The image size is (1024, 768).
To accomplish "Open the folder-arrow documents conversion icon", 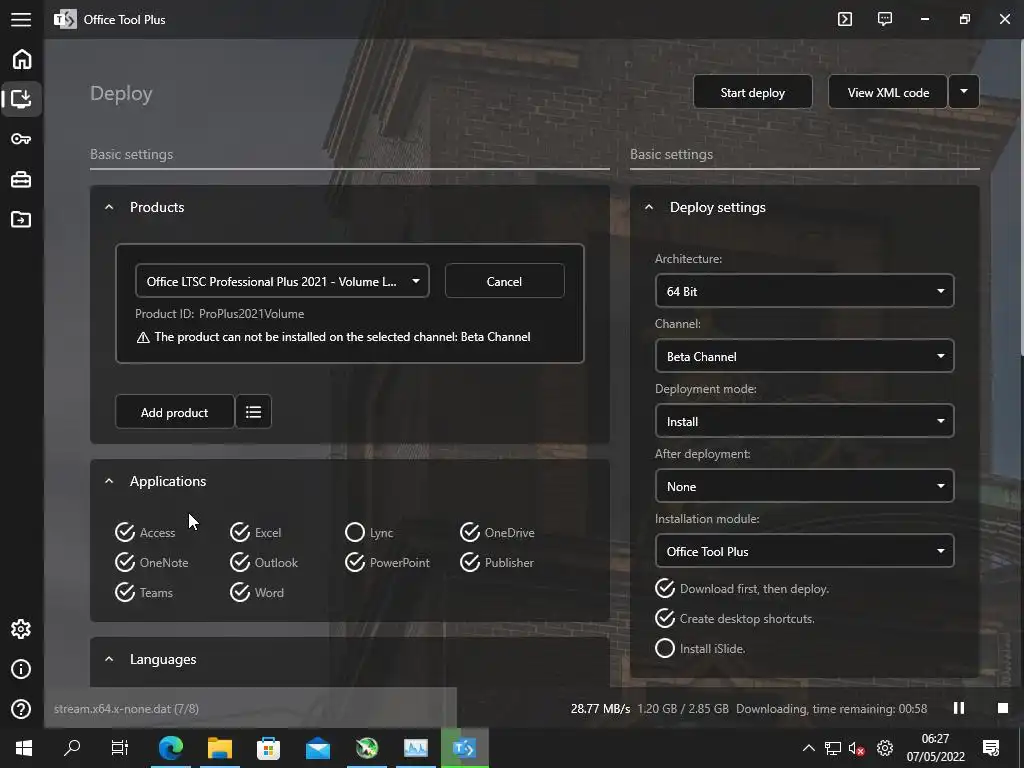I will (22, 219).
